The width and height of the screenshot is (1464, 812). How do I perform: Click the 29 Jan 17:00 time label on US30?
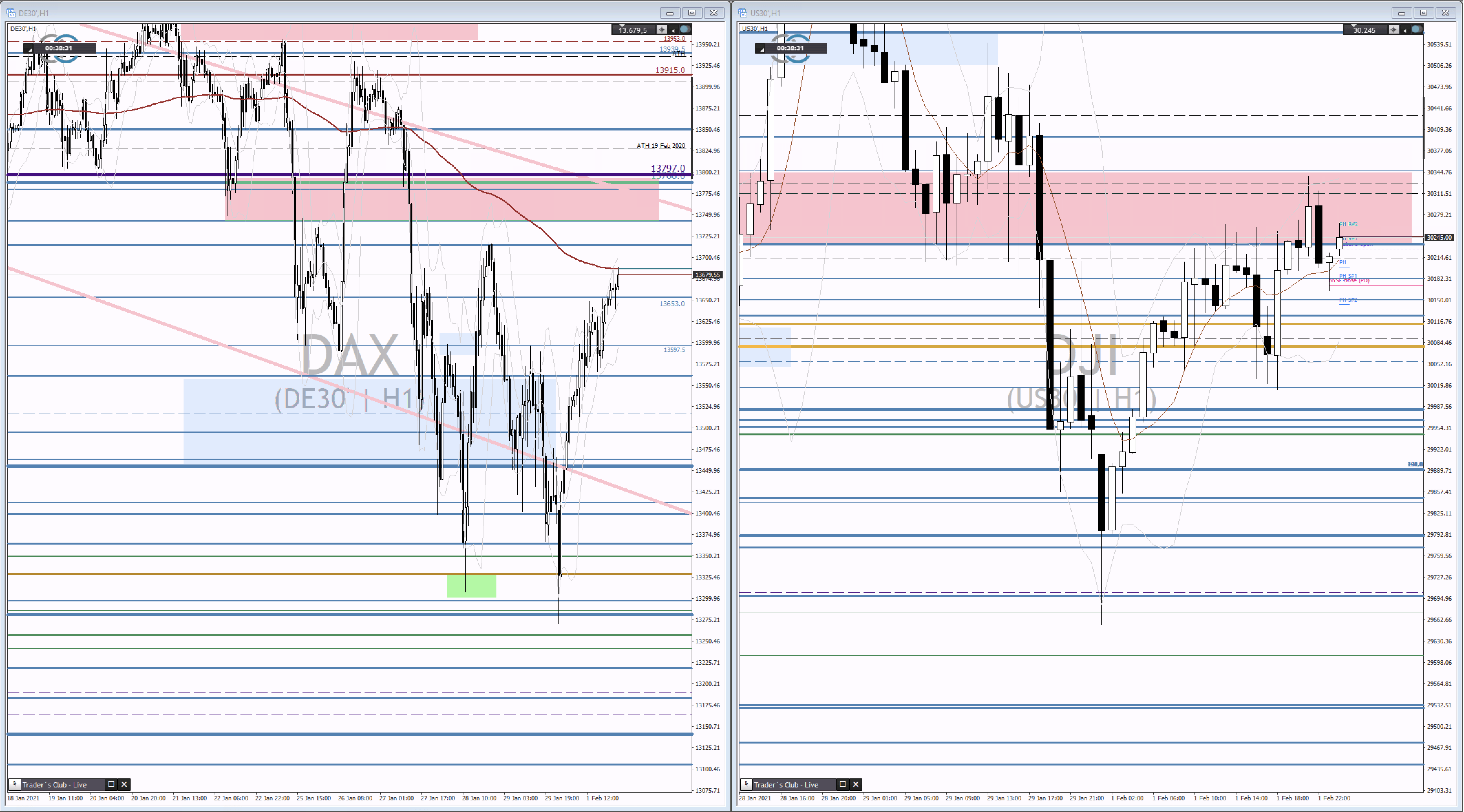1045,798
